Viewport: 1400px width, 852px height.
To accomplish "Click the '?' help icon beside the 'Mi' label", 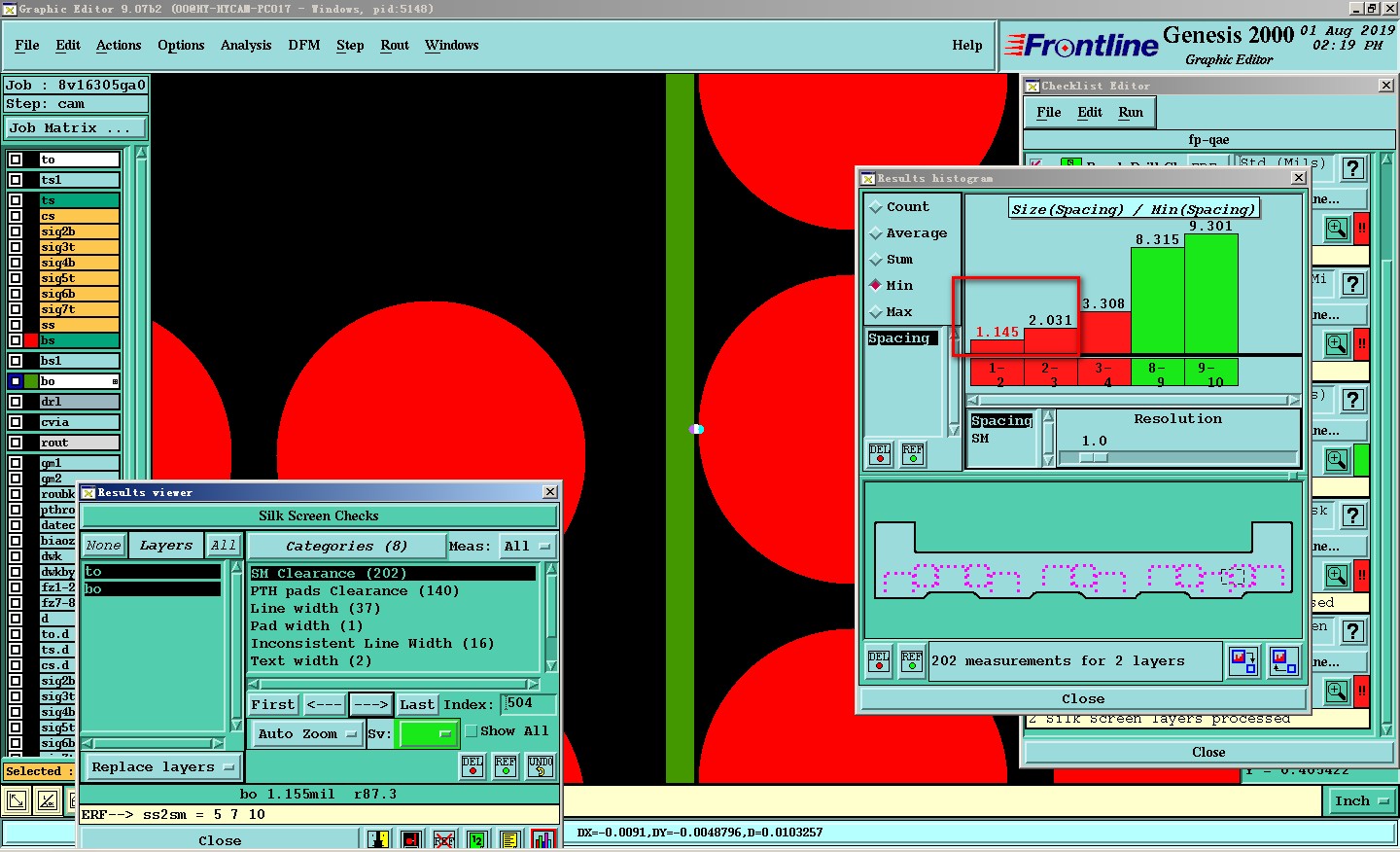I will (x=1352, y=284).
